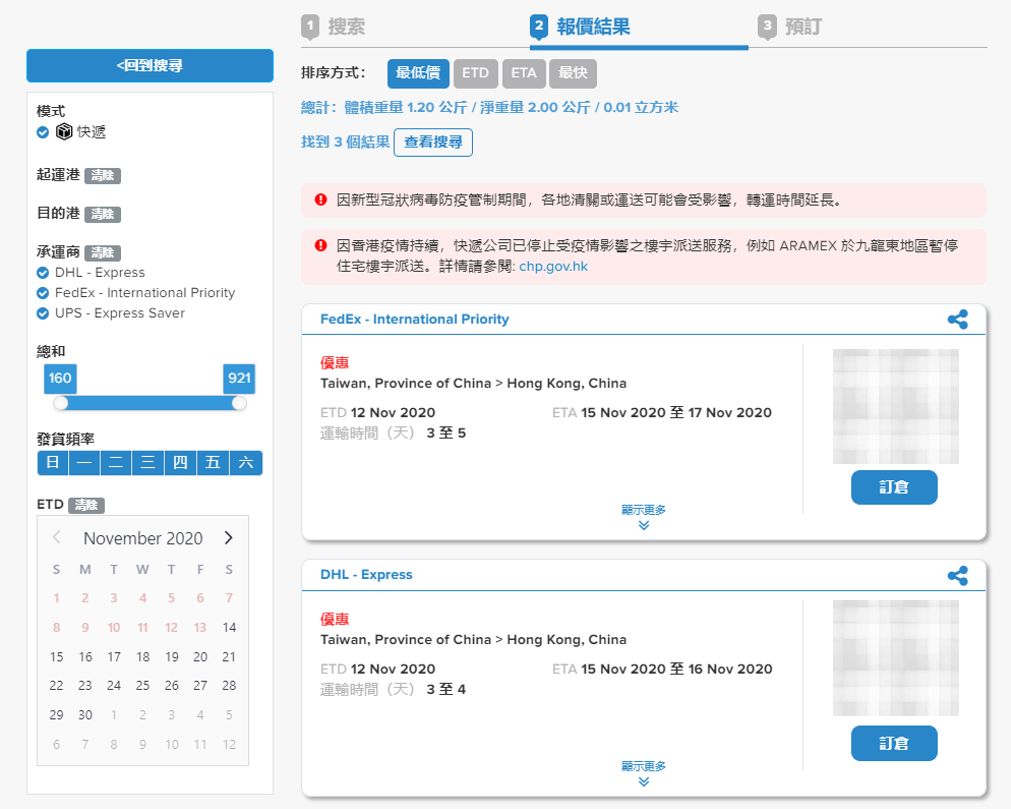Click the 總計 weight summary line
The height and width of the screenshot is (809, 1011).
coord(489,107)
